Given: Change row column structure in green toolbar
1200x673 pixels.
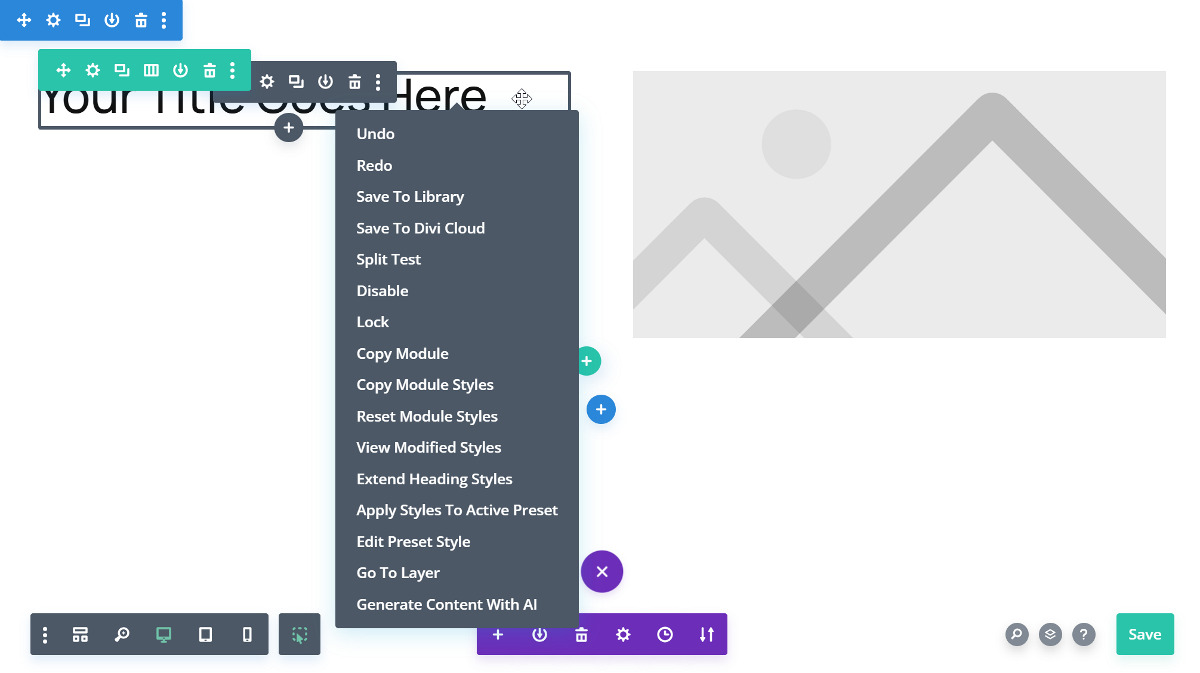Looking at the screenshot, I should click(x=151, y=70).
